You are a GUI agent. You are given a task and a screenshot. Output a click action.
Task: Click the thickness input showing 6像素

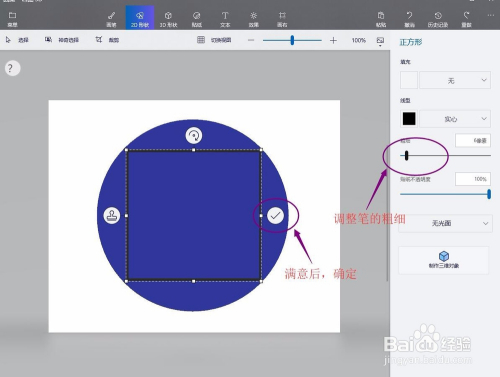473,140
